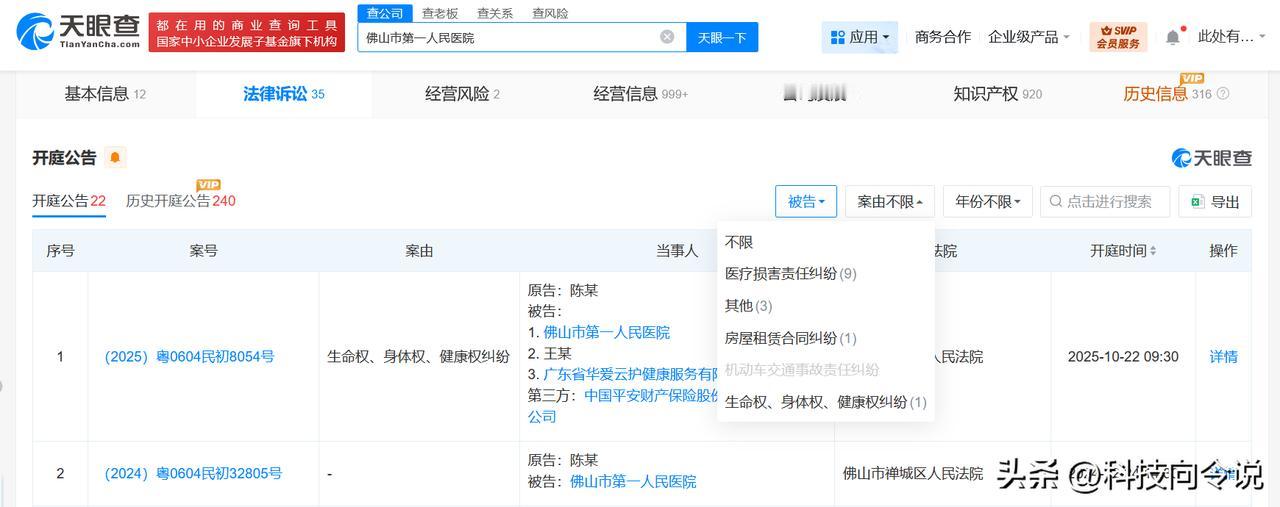Toggle the court notice alert bell
The width and height of the screenshot is (1280, 507).
[115, 158]
